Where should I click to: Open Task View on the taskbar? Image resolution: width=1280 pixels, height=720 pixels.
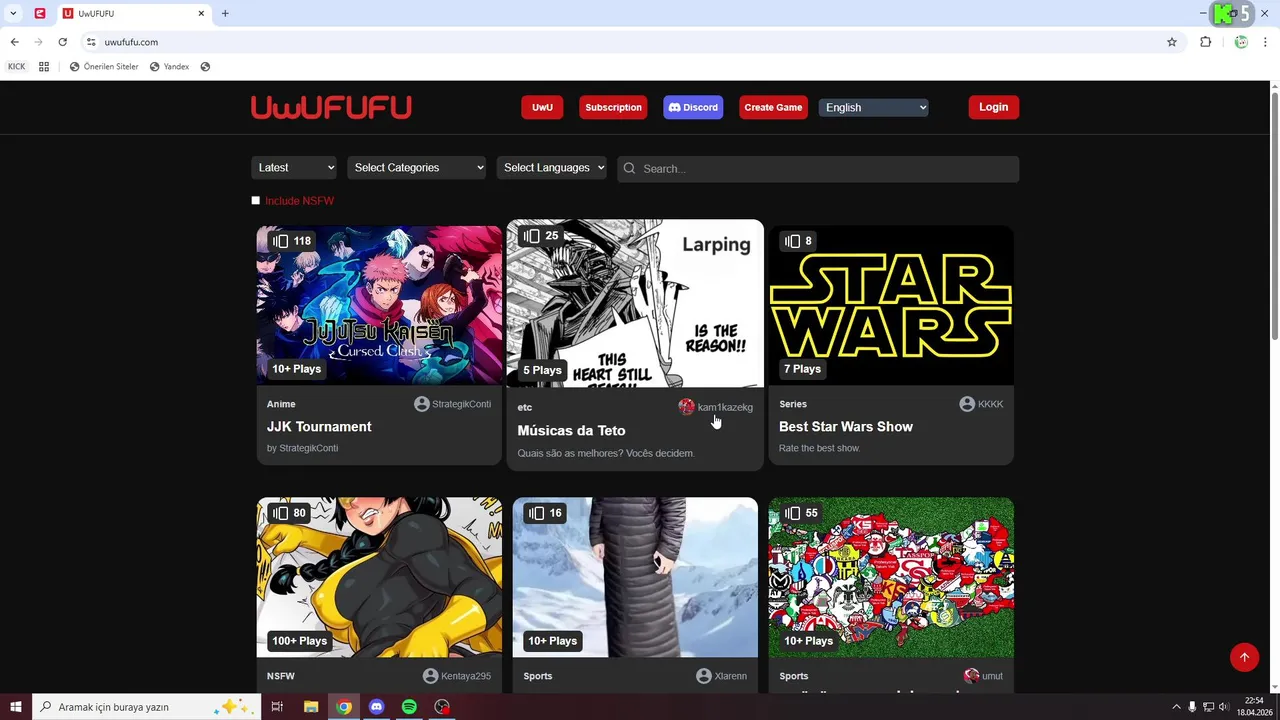click(277, 707)
